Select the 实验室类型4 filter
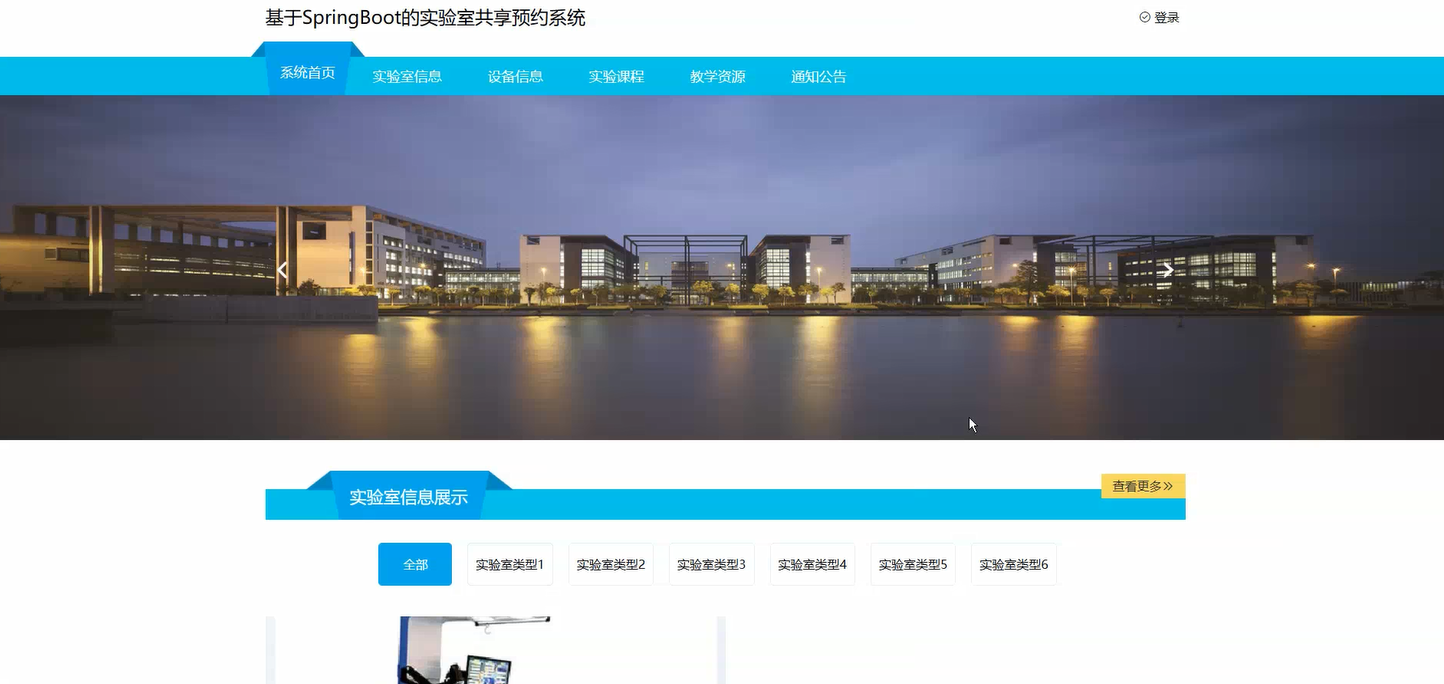Viewport: 1444px width, 684px height. click(x=812, y=564)
